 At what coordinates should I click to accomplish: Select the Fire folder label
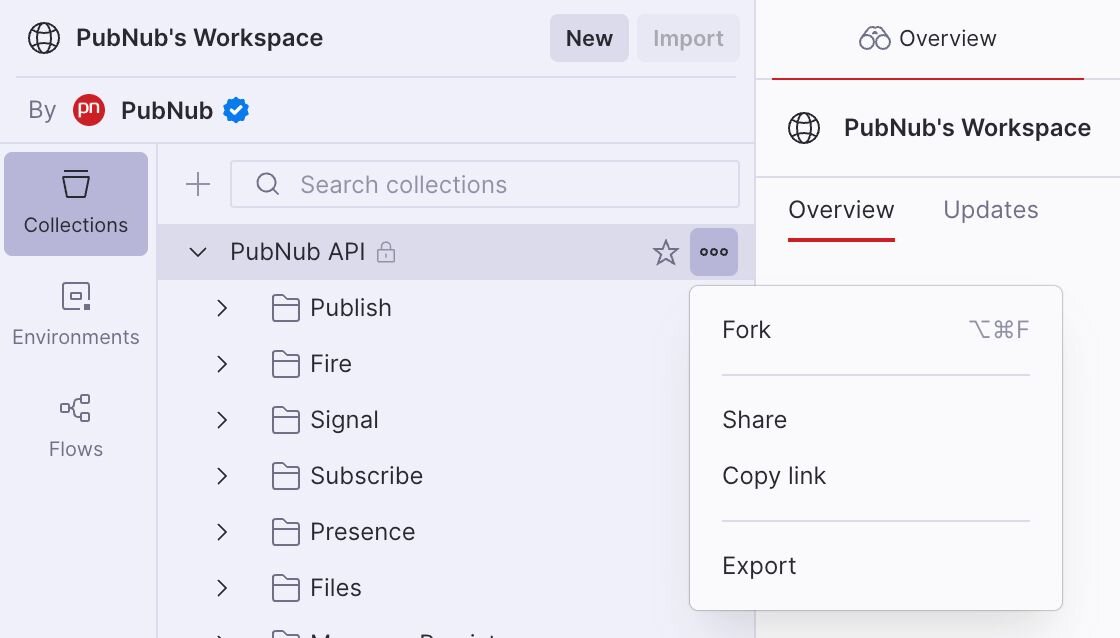(x=331, y=364)
